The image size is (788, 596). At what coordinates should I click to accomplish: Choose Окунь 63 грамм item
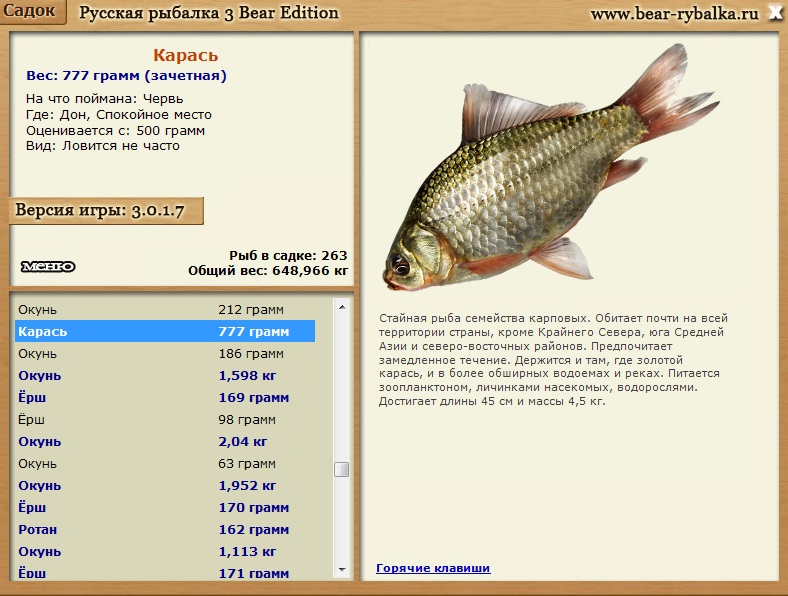pos(165,463)
